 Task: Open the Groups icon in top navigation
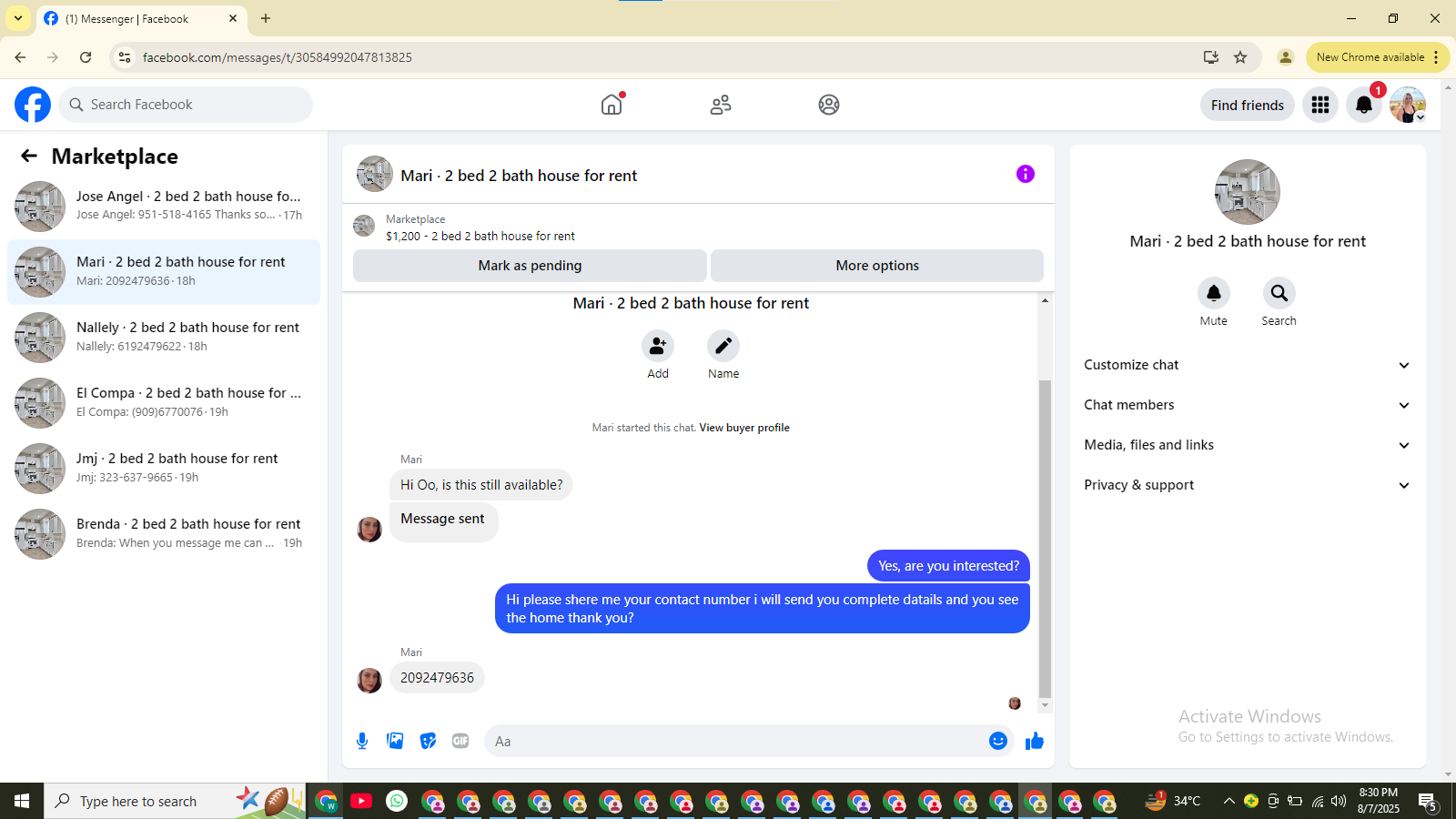(829, 105)
